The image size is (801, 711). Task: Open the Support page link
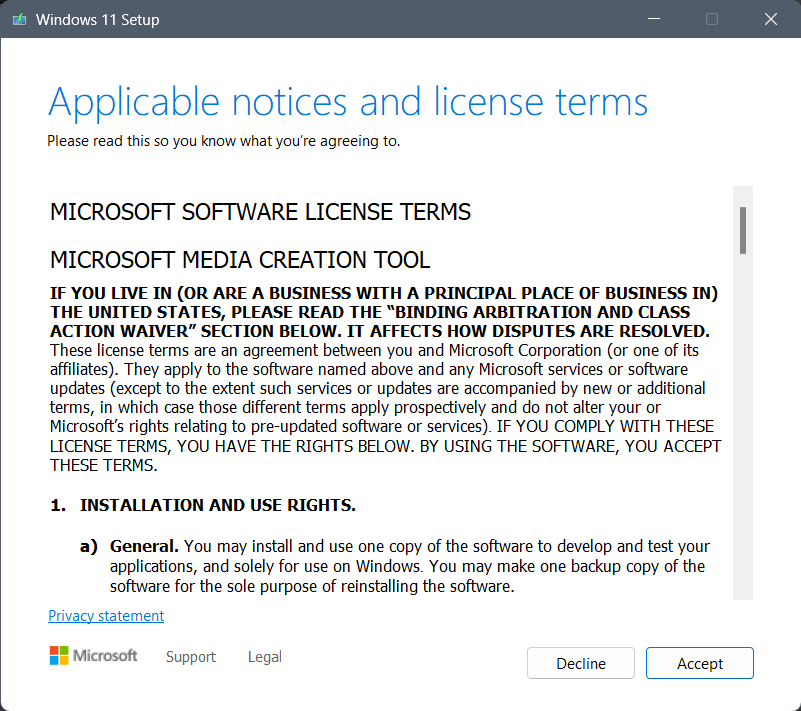click(x=190, y=657)
